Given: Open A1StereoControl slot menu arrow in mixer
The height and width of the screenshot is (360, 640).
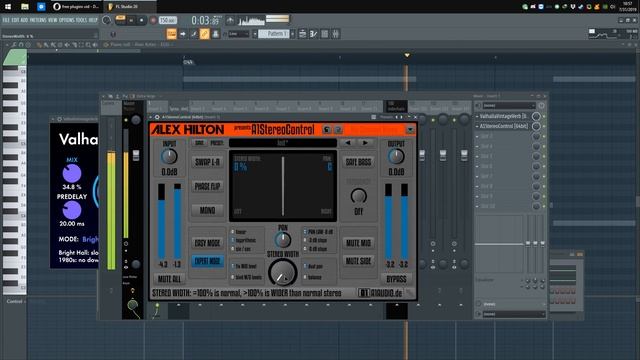Looking at the screenshot, I should 477,127.
